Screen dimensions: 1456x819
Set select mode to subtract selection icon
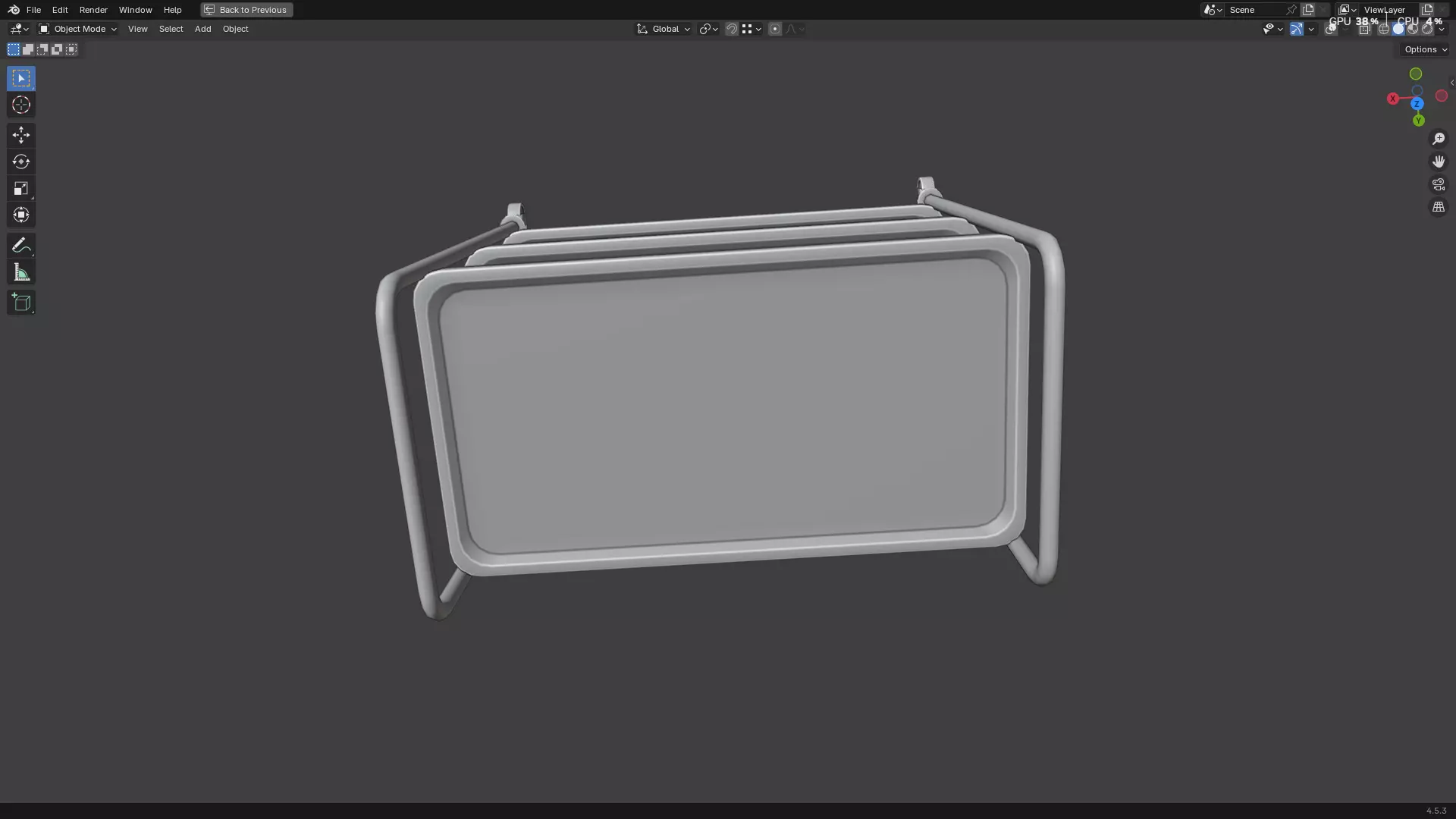point(42,49)
